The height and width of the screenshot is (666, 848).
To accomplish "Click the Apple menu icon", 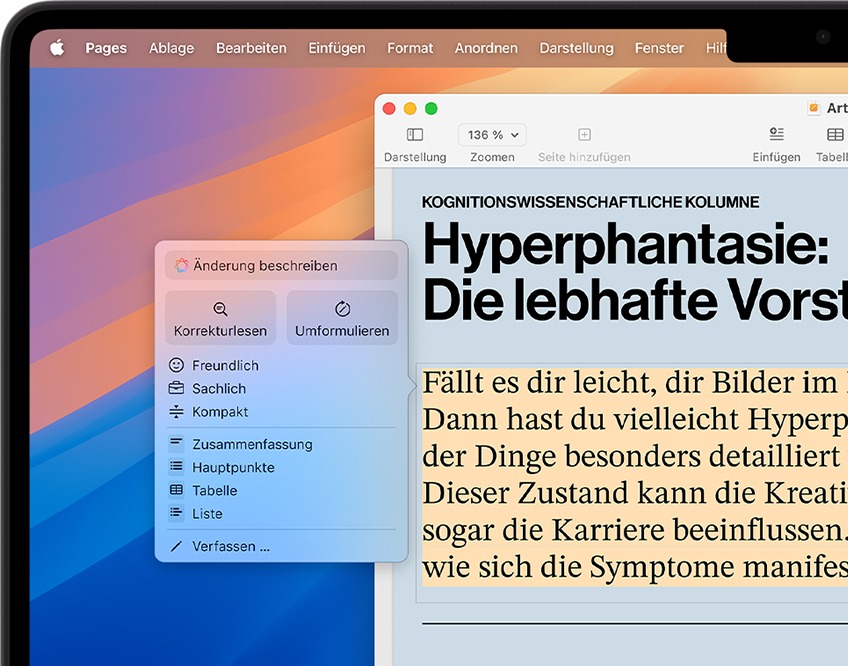I will pos(57,47).
